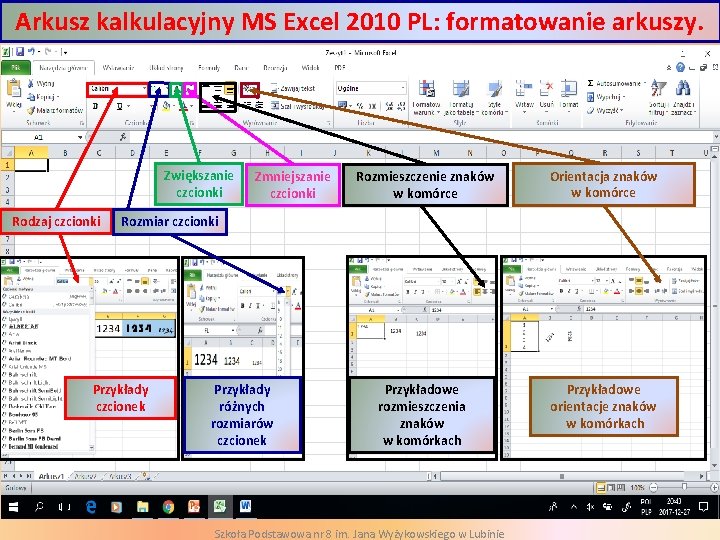Screen dimensions: 720x540
Task: Click the increase indent icon
Action: click(259, 106)
